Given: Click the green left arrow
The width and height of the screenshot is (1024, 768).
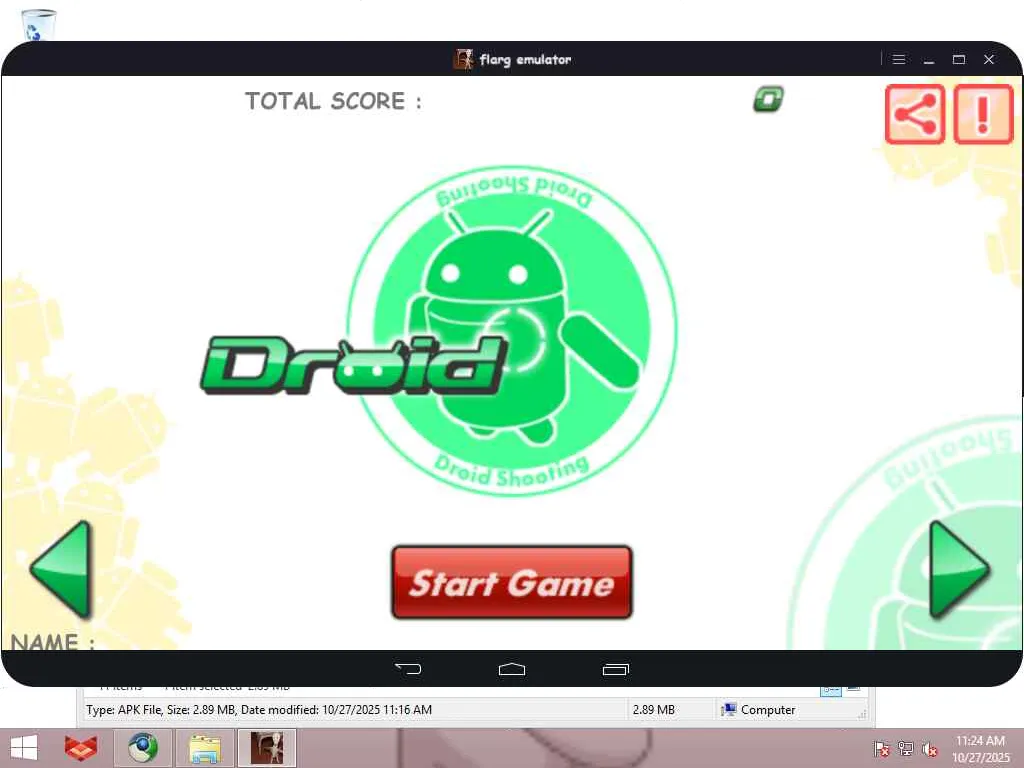Looking at the screenshot, I should pos(61,569).
